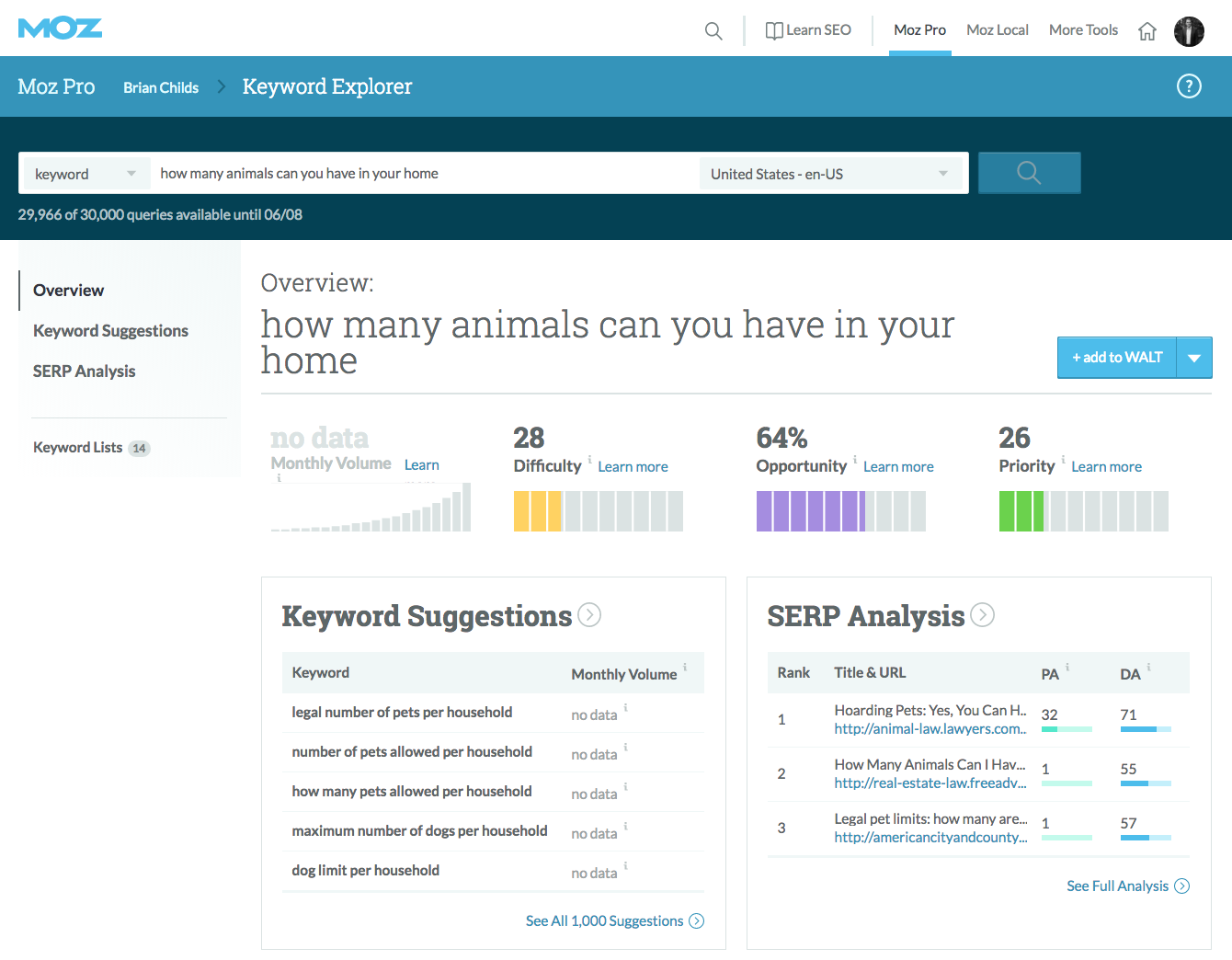Expand the keyword type dropdown
1232x960 pixels.
[x=86, y=174]
